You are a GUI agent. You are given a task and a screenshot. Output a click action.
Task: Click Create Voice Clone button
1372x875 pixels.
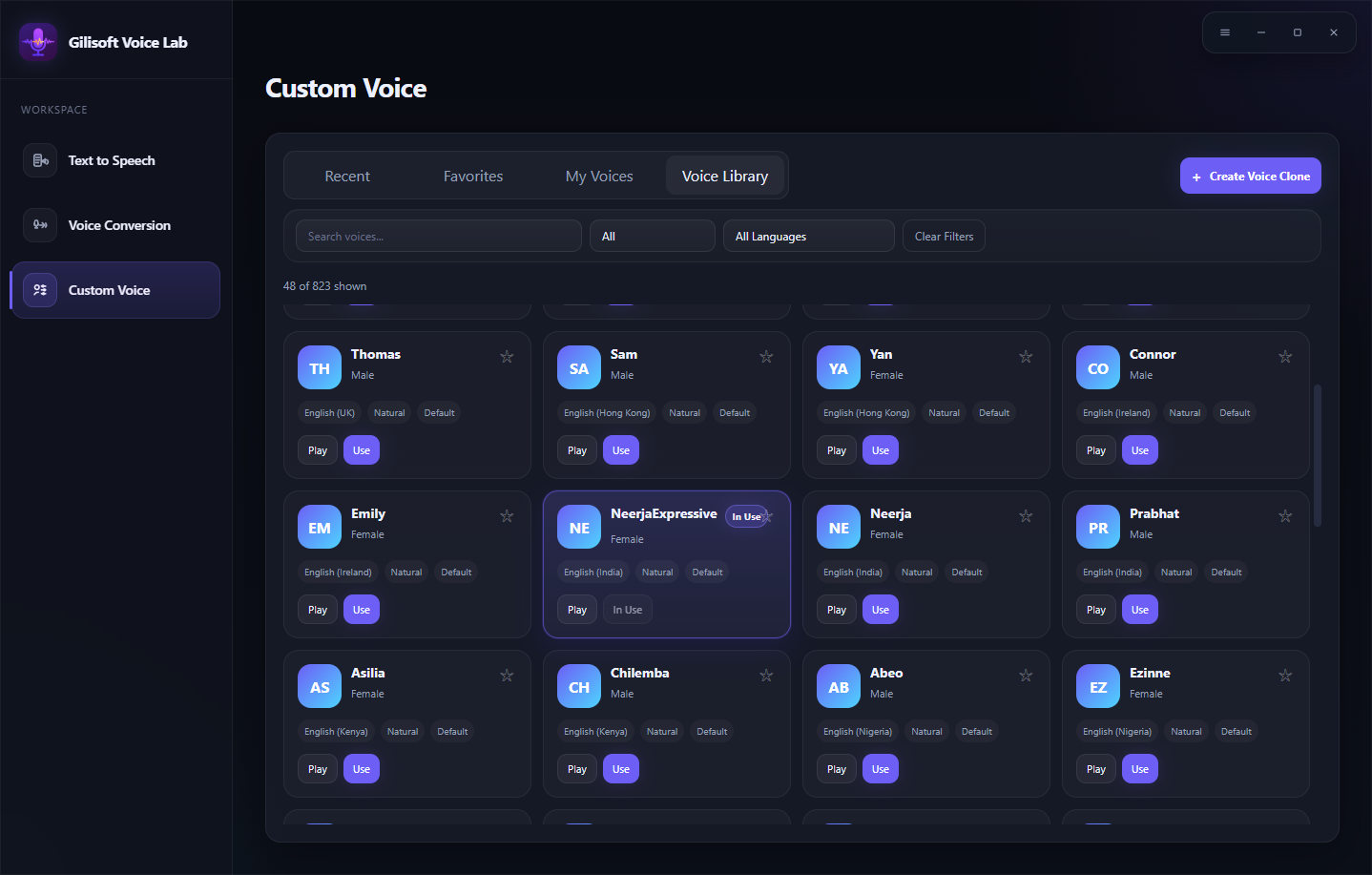tap(1251, 176)
